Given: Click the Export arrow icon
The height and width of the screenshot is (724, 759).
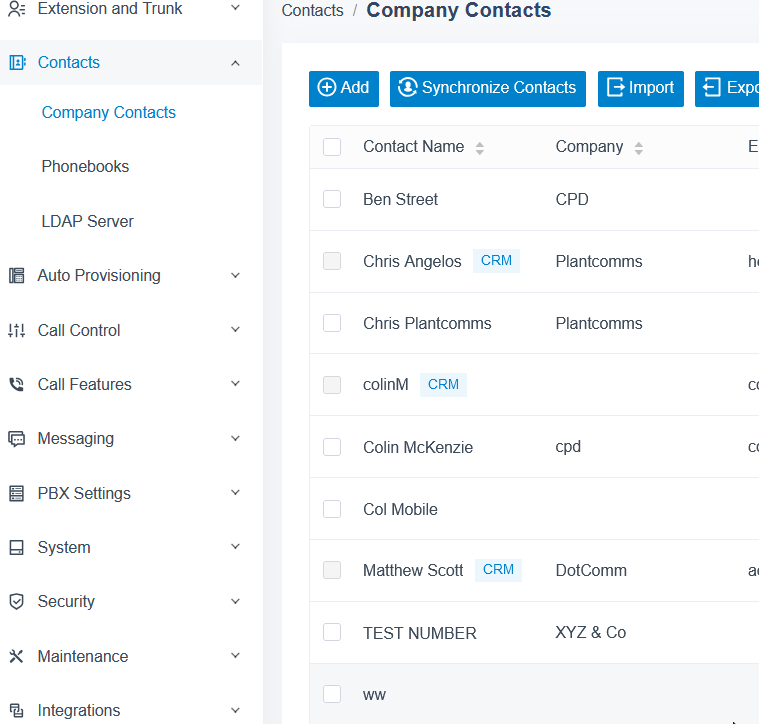Looking at the screenshot, I should tap(712, 88).
